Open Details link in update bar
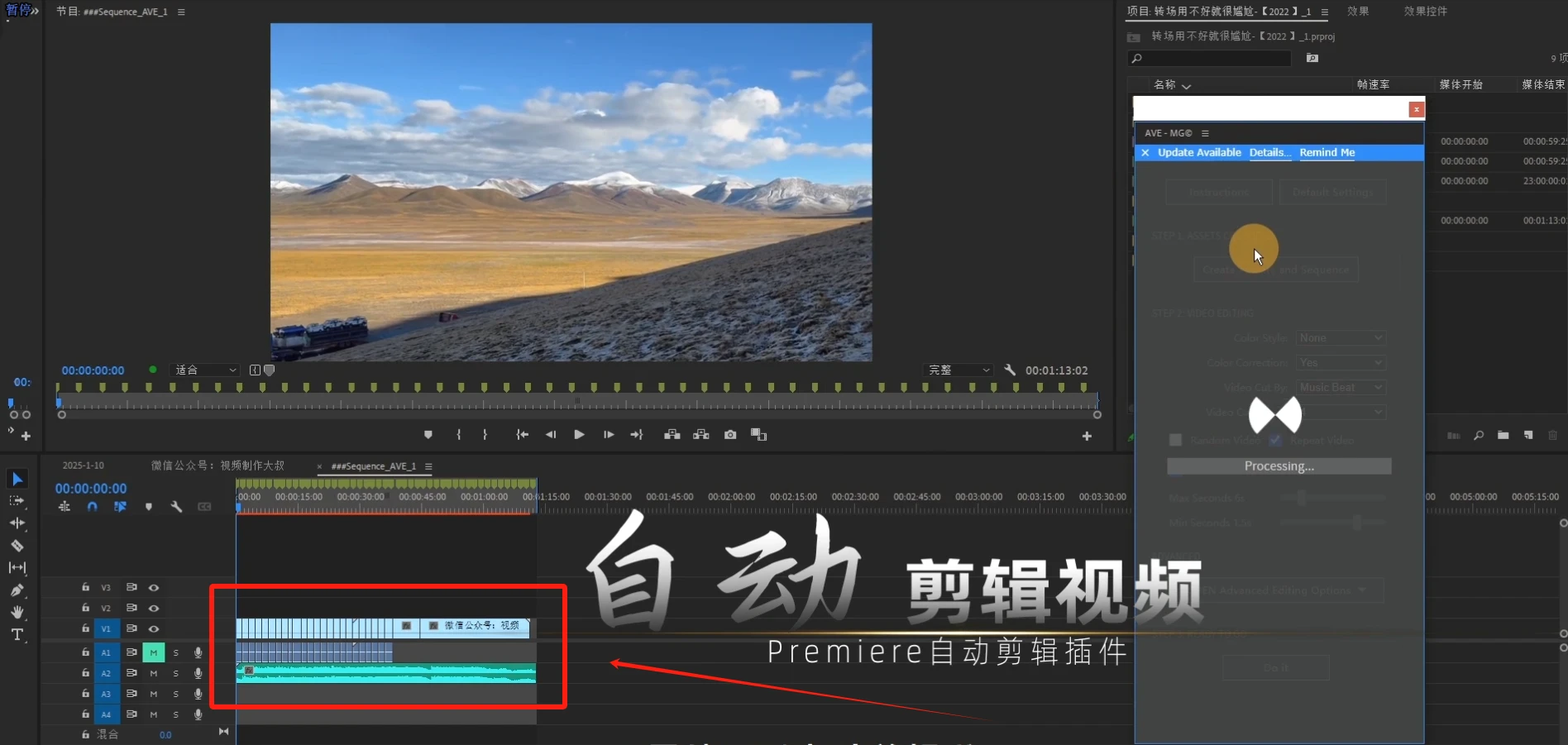The image size is (1568, 745). pos(1269,153)
